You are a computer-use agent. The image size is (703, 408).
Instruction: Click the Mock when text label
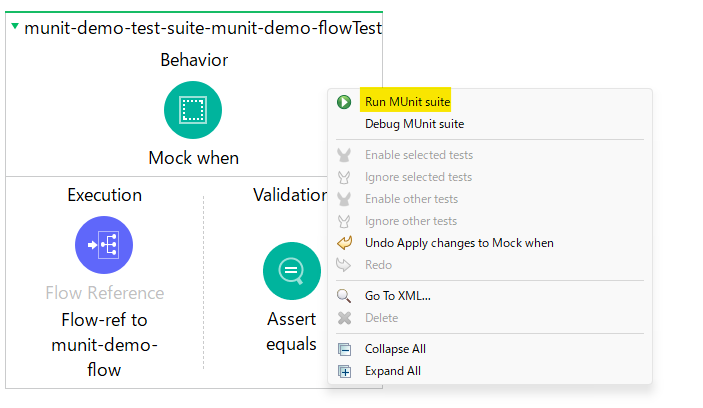point(194,158)
